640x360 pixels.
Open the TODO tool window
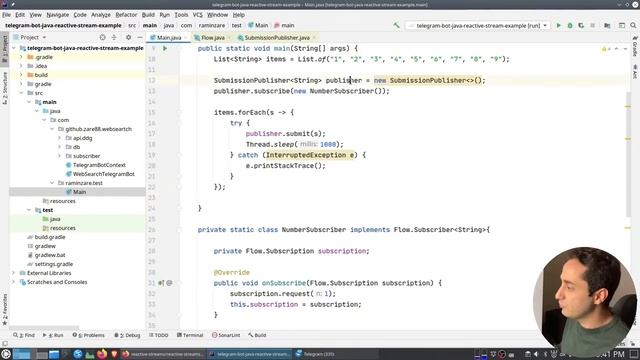pyautogui.click(x=159, y=335)
